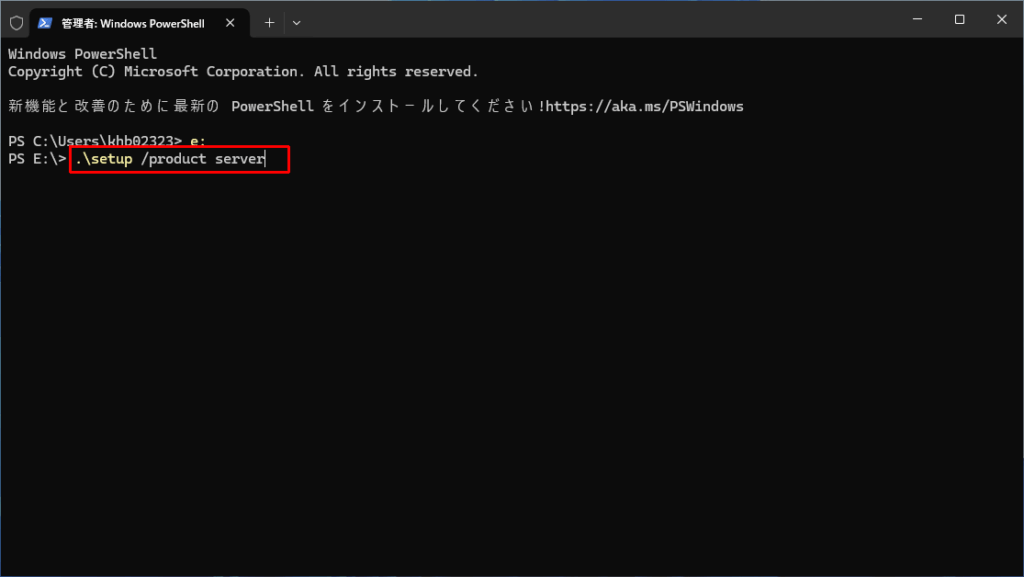Minimize the PowerShell window
Image resolution: width=1024 pixels, height=577 pixels.
(x=918, y=20)
